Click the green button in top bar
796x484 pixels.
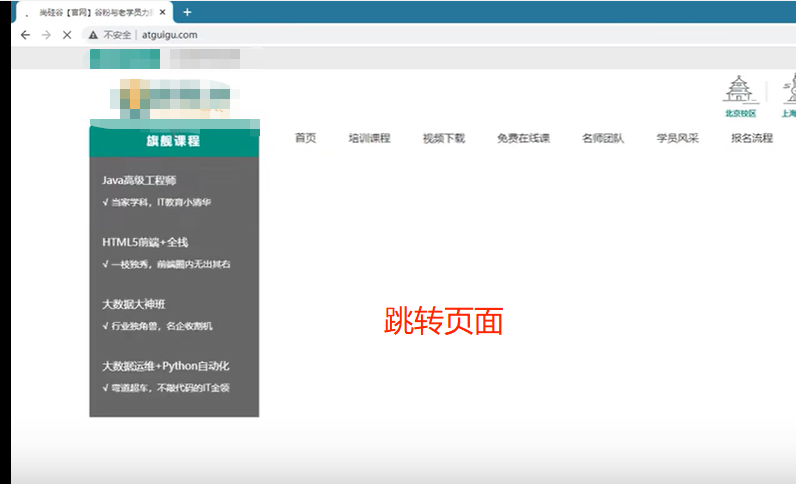point(125,59)
